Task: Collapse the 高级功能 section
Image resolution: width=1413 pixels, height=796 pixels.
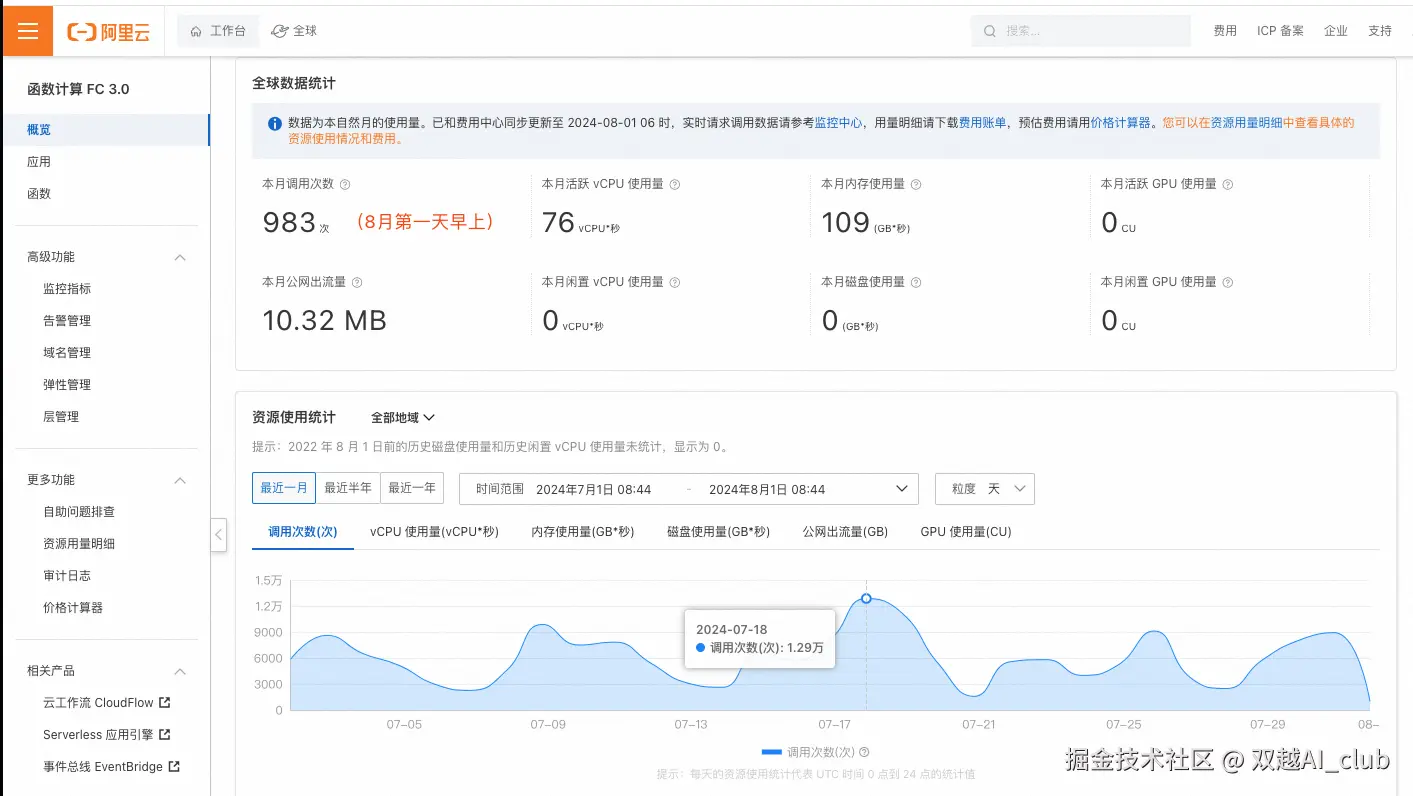Action: click(x=180, y=257)
